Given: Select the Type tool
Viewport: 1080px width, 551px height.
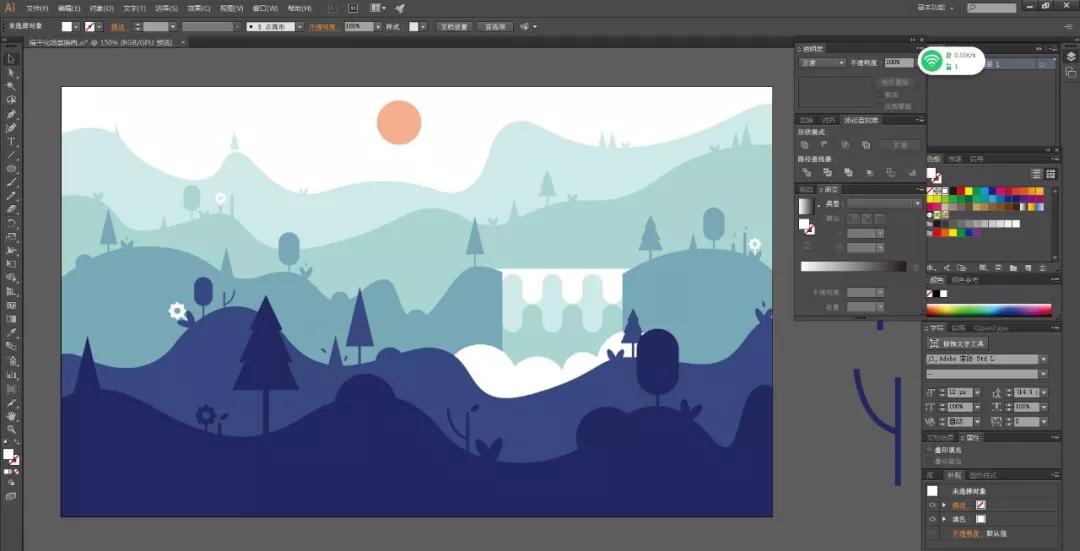Looking at the screenshot, I should 11,142.
